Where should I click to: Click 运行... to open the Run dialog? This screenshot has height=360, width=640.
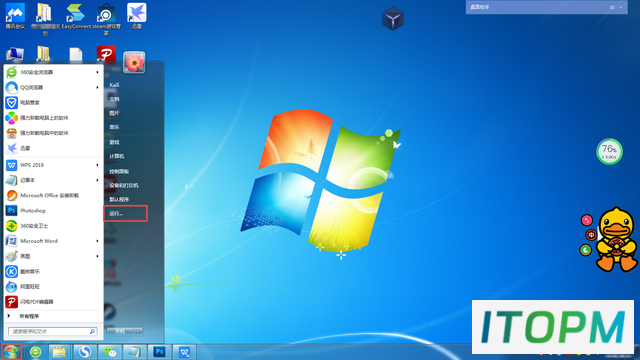point(125,213)
